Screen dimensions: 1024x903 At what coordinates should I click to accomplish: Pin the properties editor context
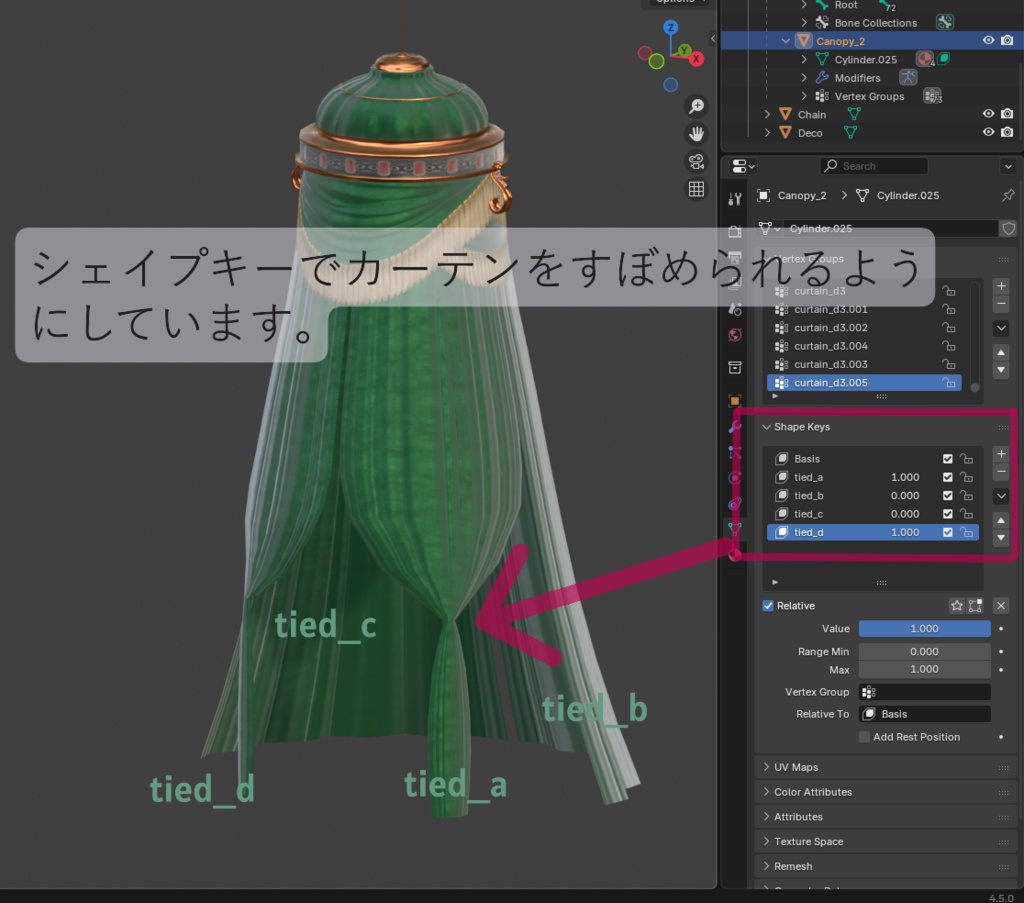tap(1008, 195)
